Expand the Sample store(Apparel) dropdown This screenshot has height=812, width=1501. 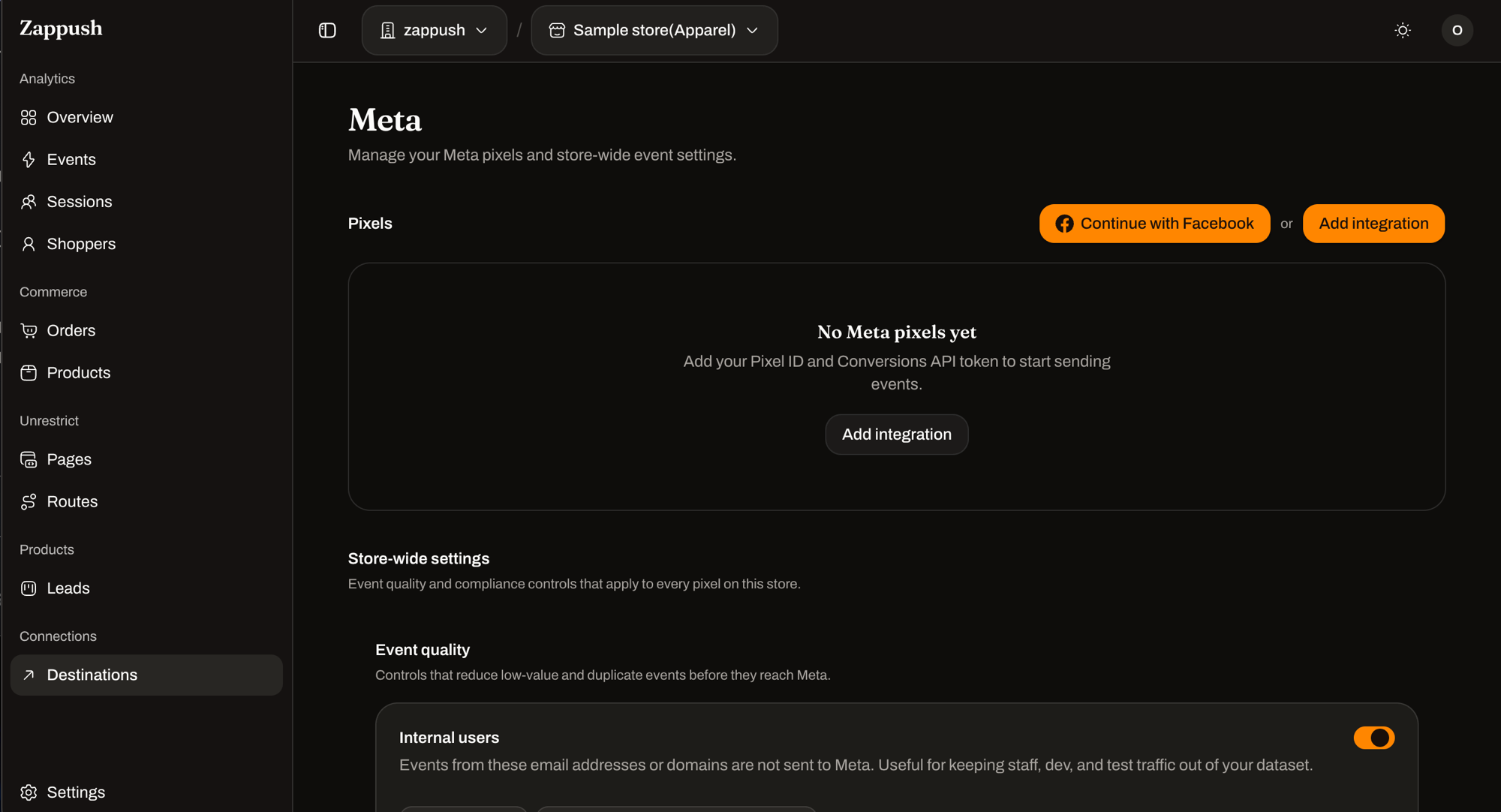[x=654, y=30]
